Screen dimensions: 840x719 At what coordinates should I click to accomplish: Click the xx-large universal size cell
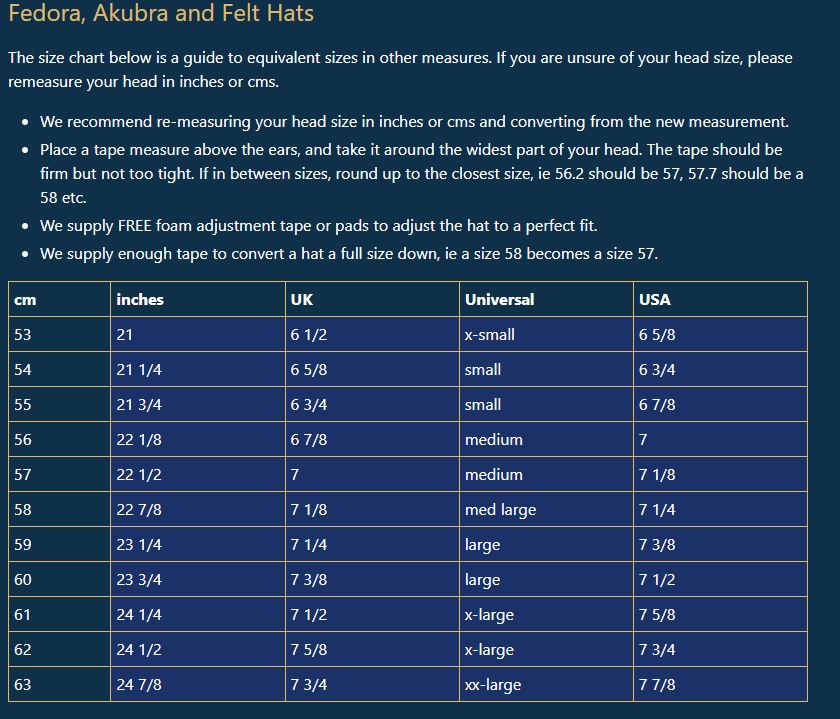coord(546,684)
